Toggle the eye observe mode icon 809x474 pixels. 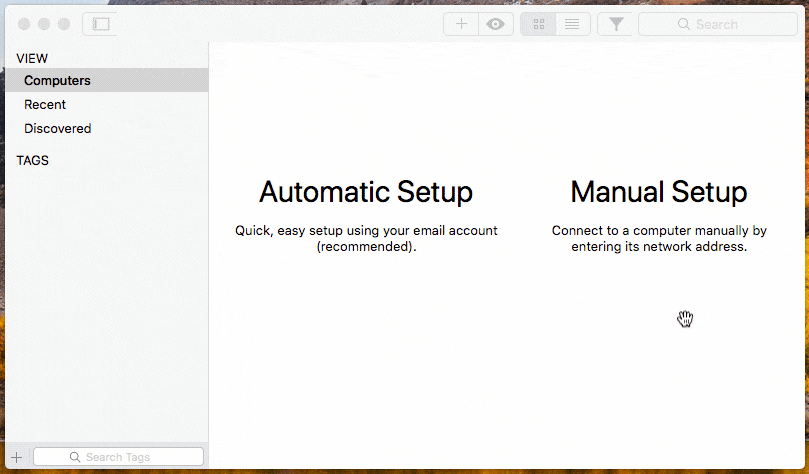(496, 24)
